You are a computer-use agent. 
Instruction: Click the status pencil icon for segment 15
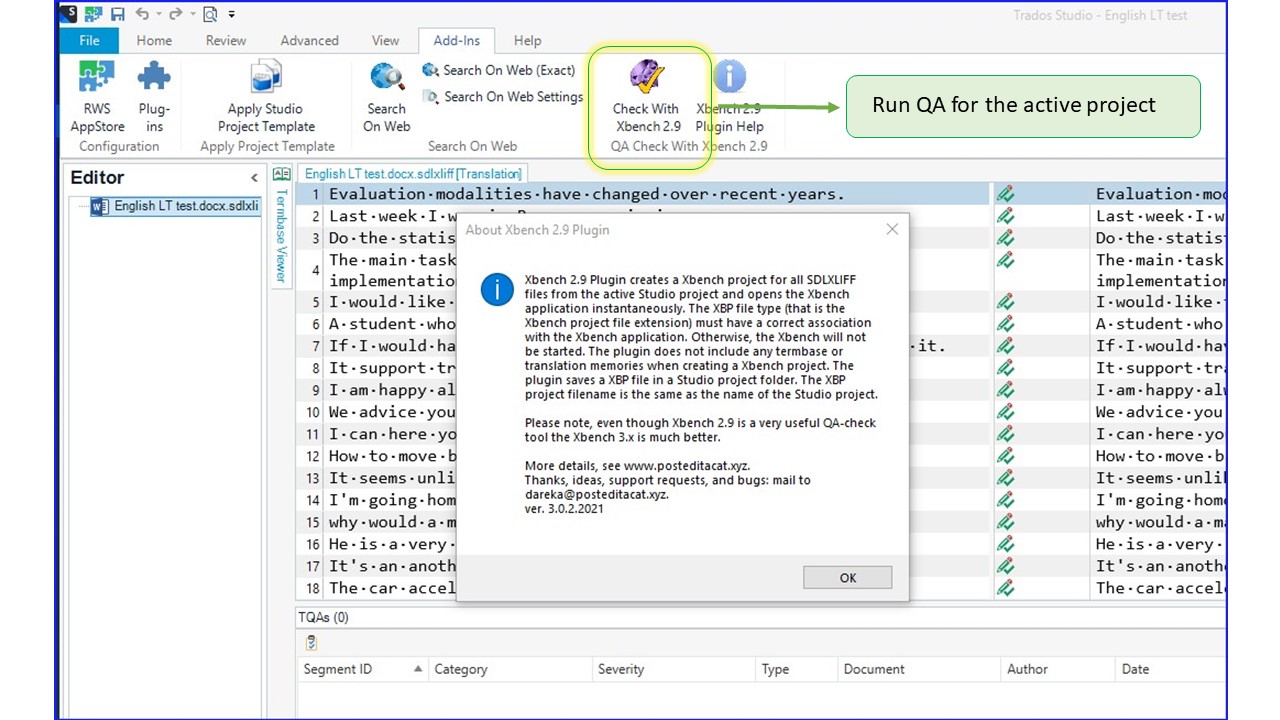[x=1005, y=522]
